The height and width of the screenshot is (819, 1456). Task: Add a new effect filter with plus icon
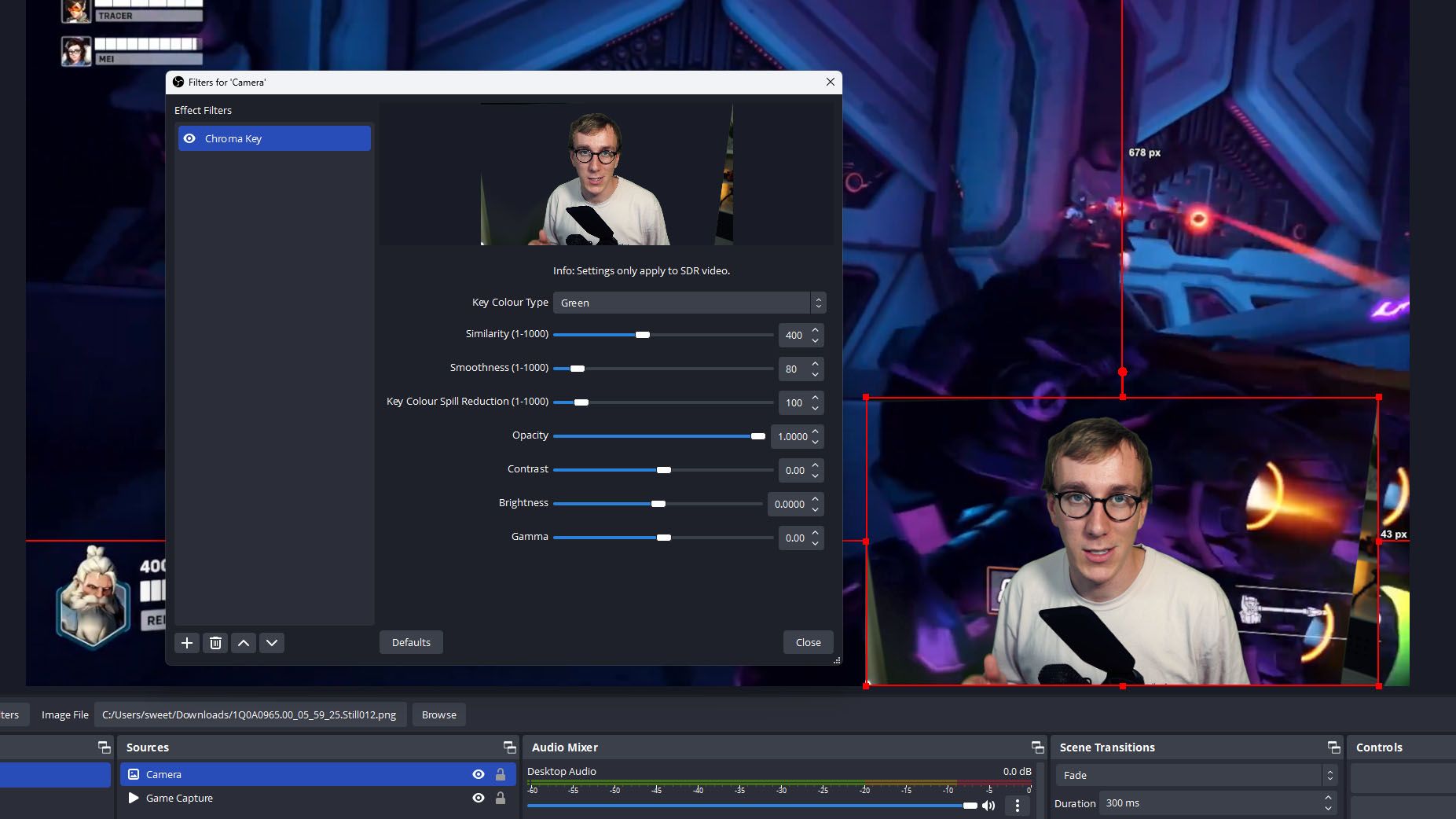click(187, 643)
